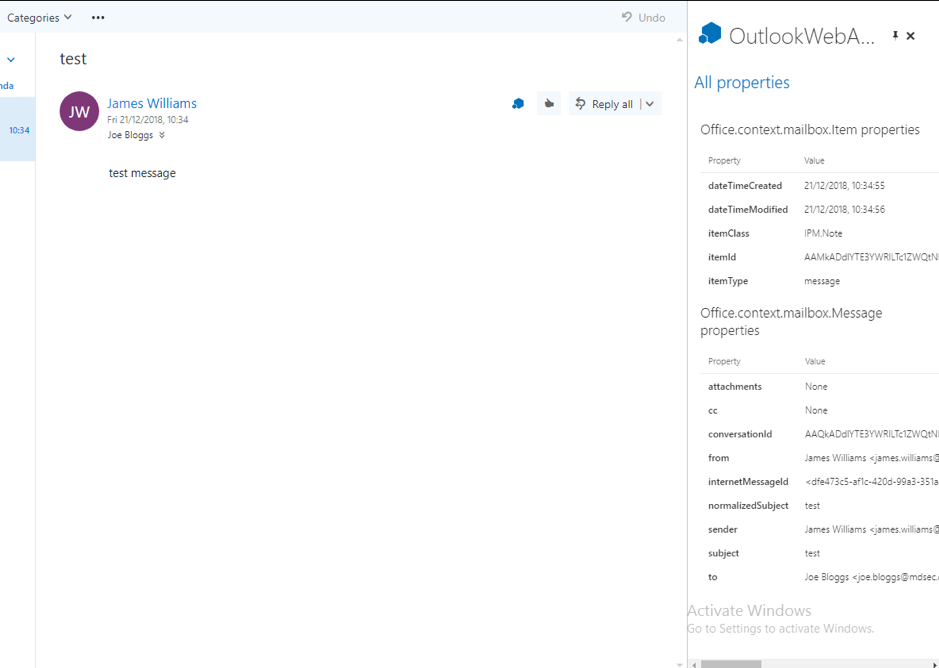Click the JW sender avatar
The image size is (939, 668).
[x=79, y=112]
